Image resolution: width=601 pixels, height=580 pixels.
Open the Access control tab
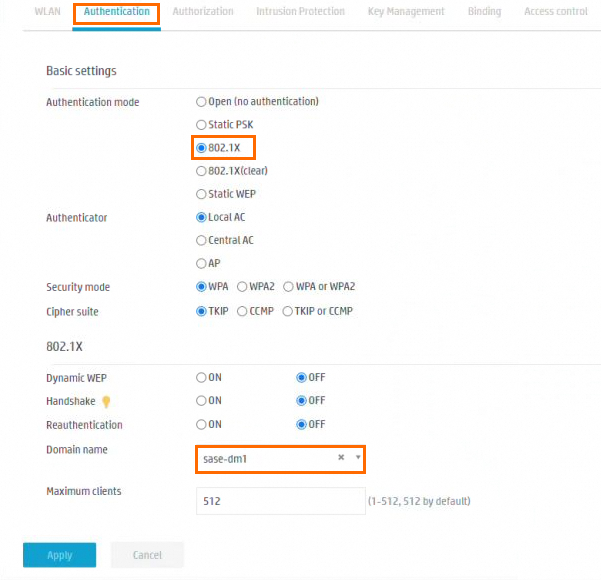click(x=555, y=12)
